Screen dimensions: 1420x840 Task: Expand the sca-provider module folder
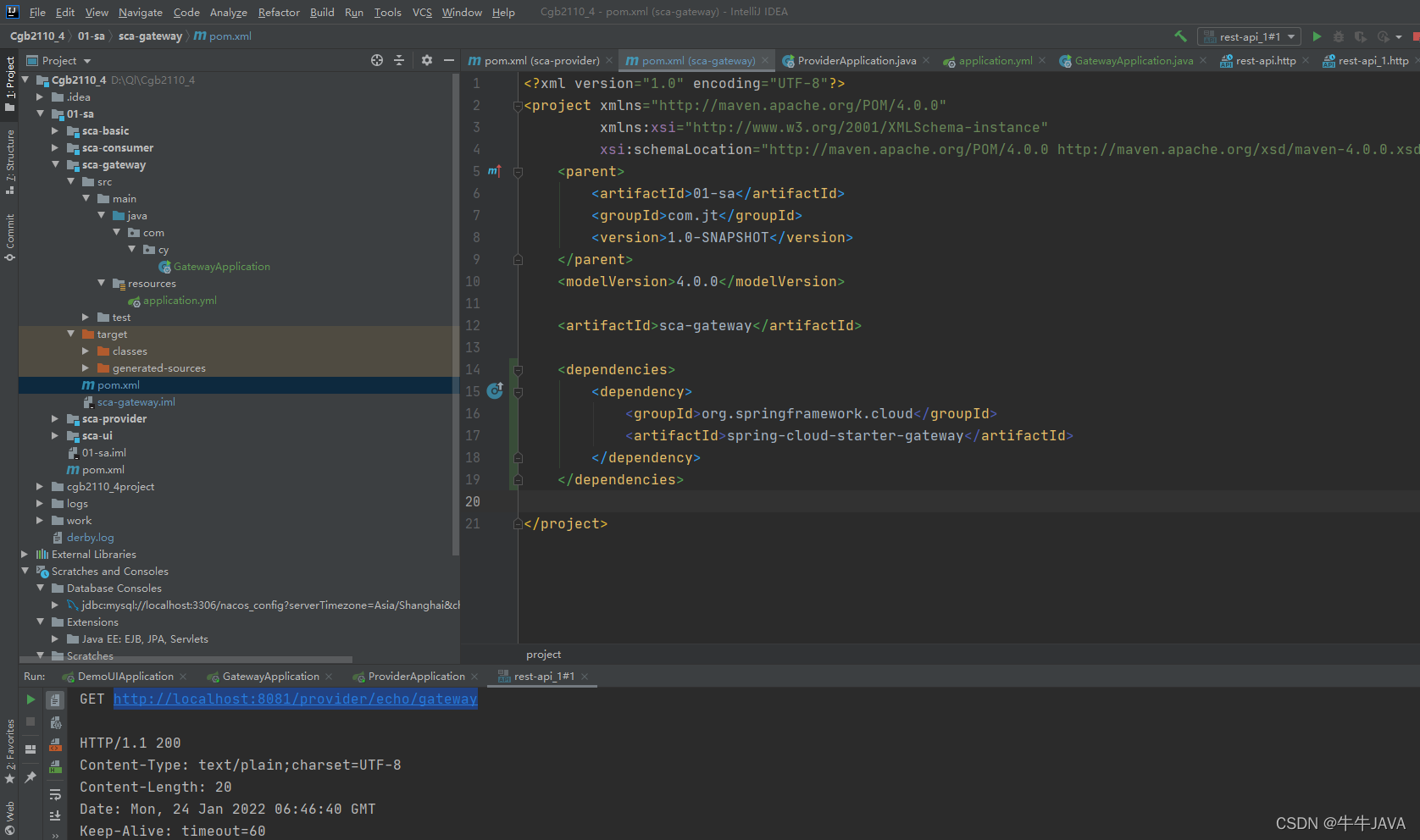coord(55,418)
